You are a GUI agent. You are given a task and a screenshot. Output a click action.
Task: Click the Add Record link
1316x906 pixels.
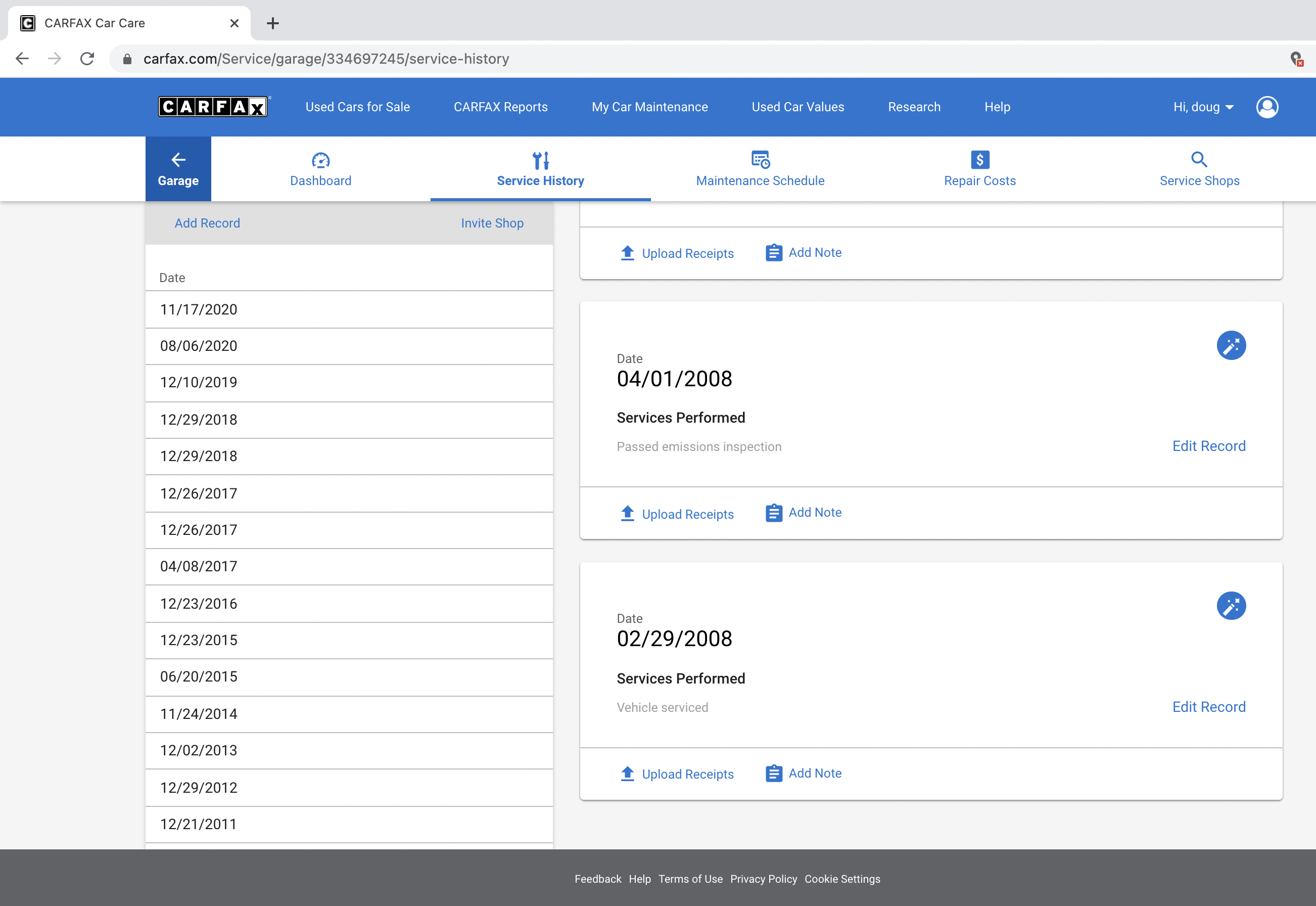pos(207,223)
